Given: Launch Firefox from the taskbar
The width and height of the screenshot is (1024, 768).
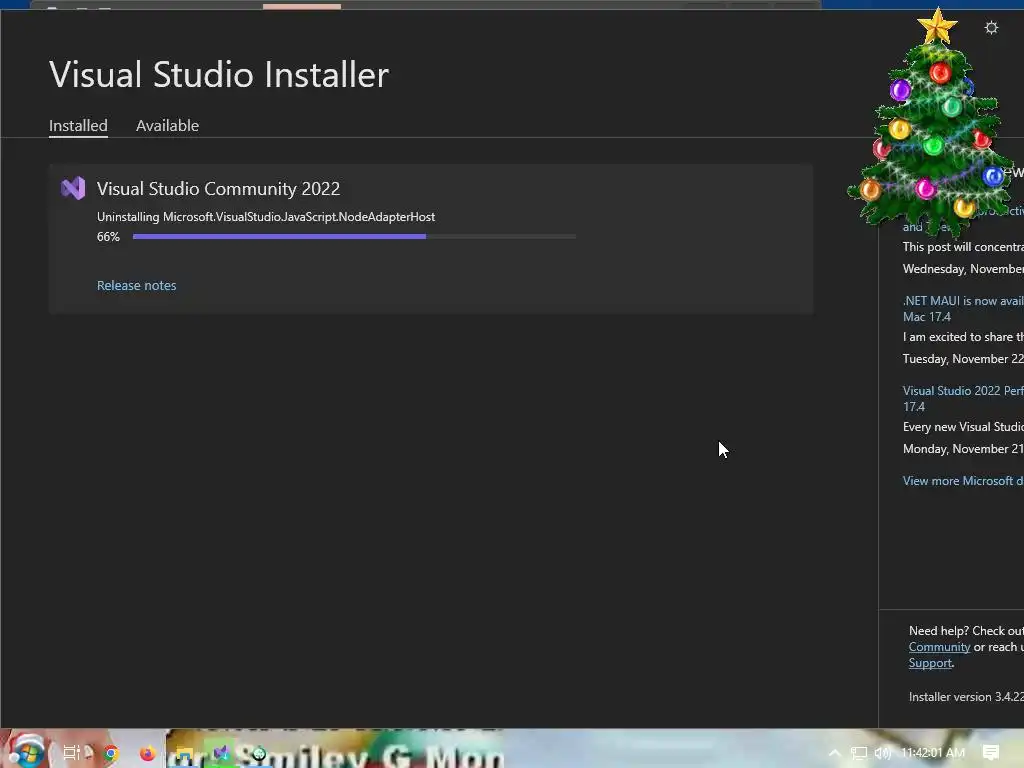Looking at the screenshot, I should 147,754.
